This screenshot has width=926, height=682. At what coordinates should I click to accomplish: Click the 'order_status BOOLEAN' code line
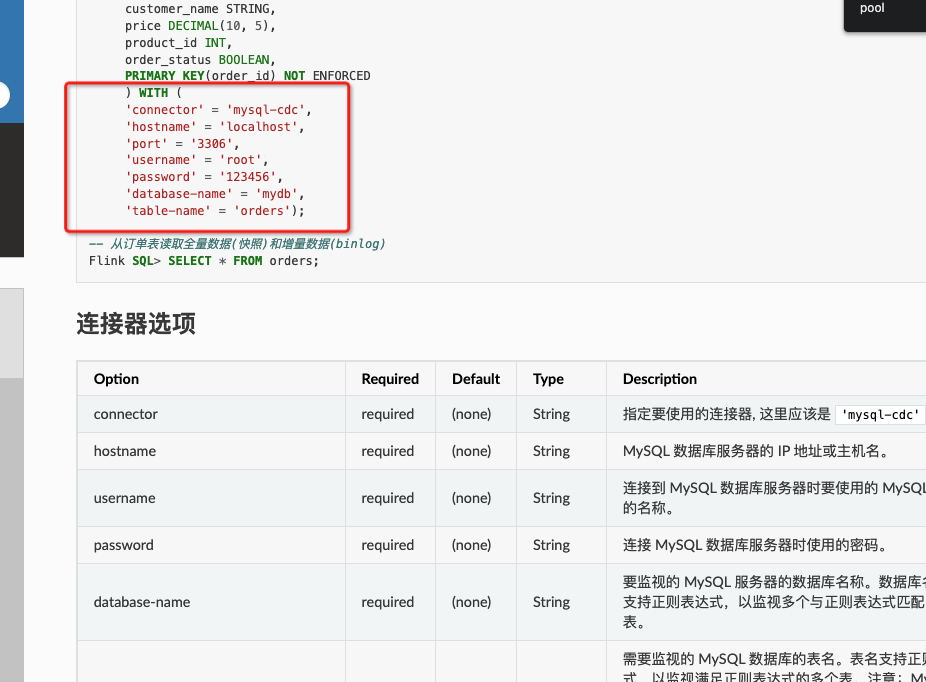(x=200, y=60)
